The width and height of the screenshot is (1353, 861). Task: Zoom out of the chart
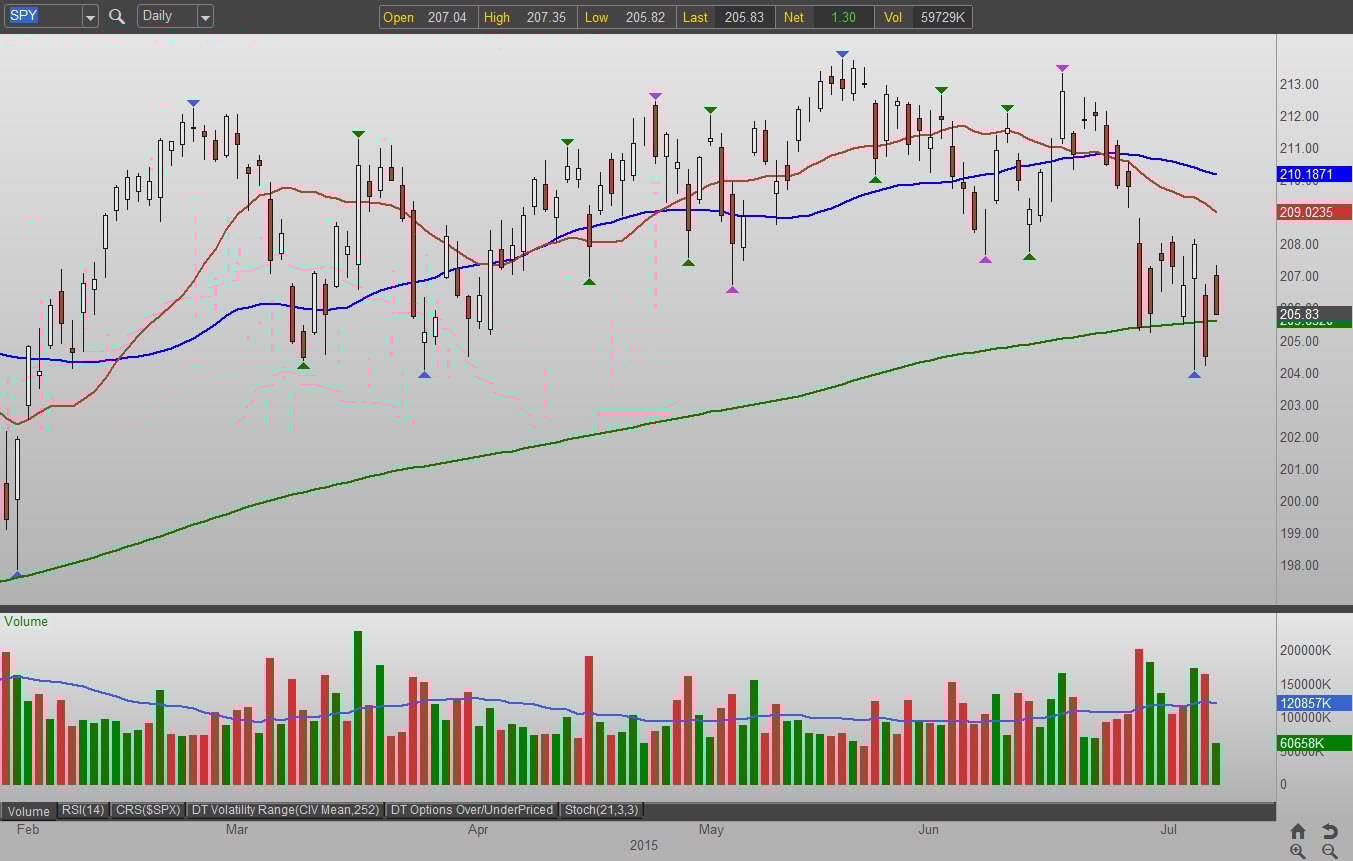click(x=1329, y=851)
